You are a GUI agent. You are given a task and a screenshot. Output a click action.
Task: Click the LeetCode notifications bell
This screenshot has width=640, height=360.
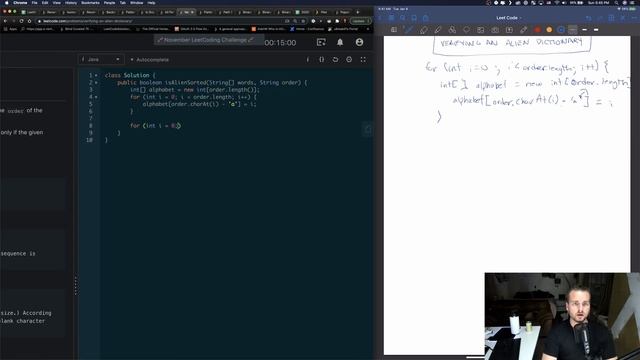pos(340,42)
